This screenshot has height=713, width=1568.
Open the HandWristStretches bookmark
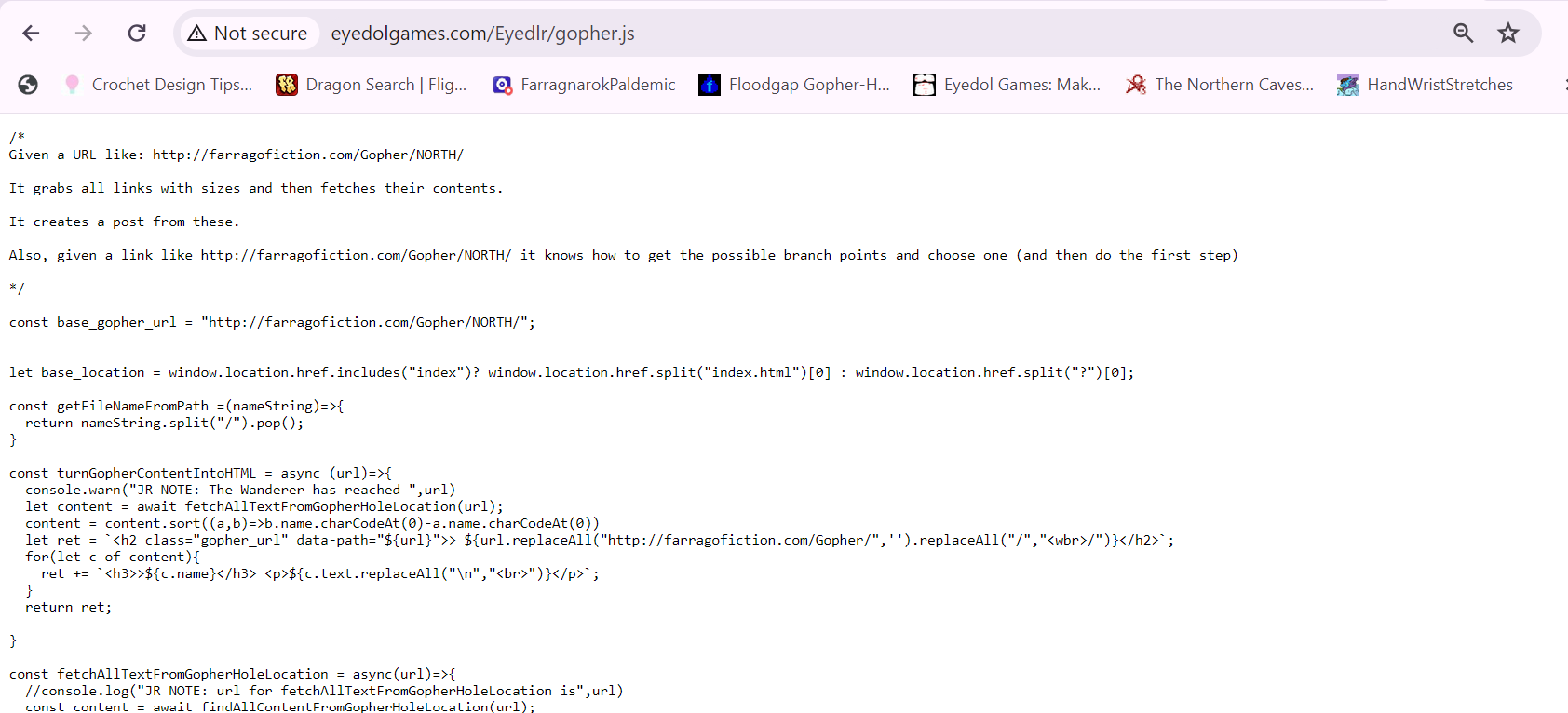point(1426,85)
